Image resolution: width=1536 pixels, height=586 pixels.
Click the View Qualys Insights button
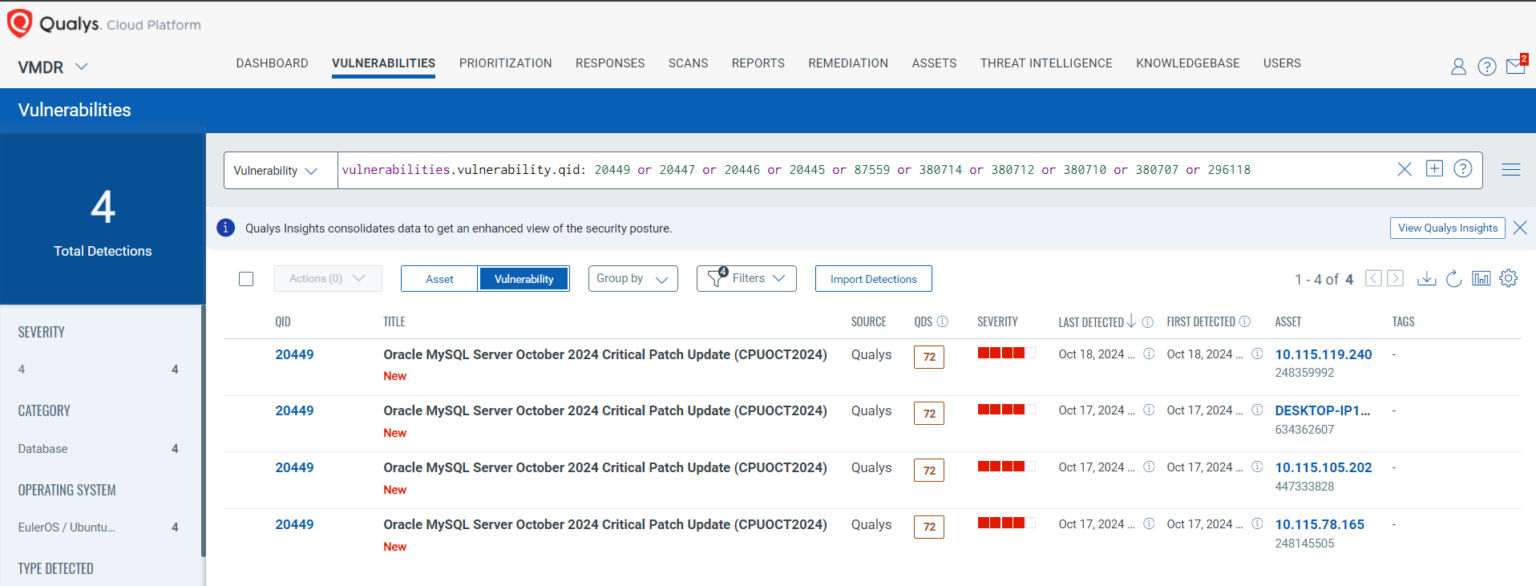pos(1447,227)
